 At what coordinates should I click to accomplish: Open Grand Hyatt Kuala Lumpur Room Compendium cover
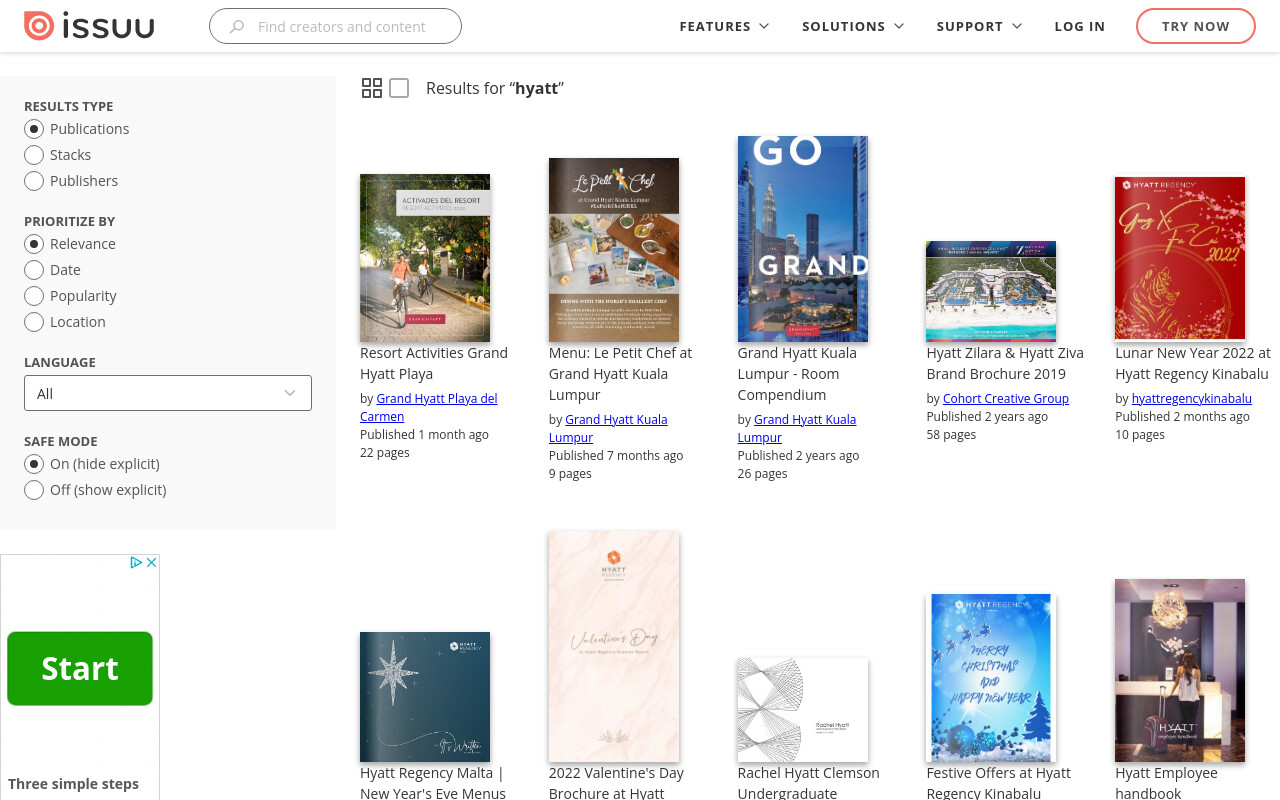pyautogui.click(x=803, y=239)
